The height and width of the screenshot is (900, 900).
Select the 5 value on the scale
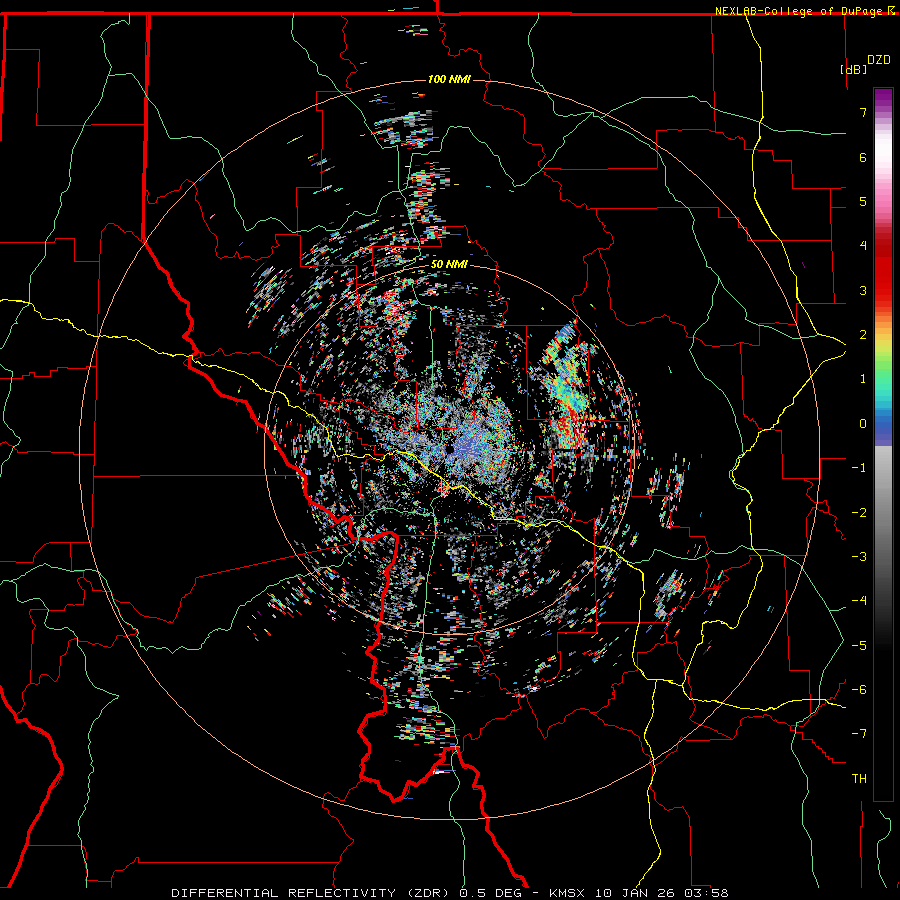[863, 201]
